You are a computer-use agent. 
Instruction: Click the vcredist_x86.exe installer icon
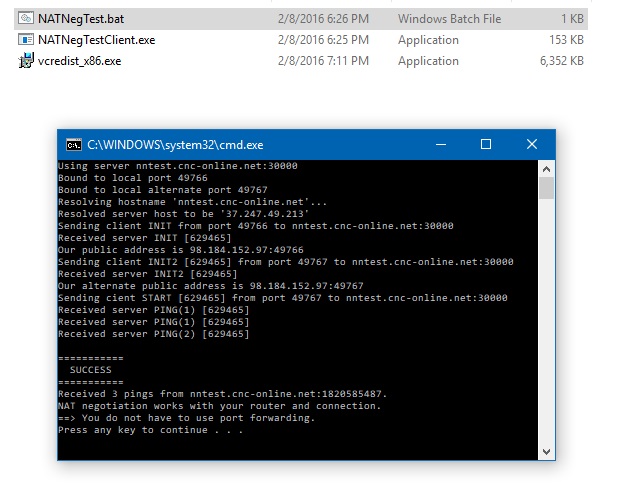click(25, 61)
